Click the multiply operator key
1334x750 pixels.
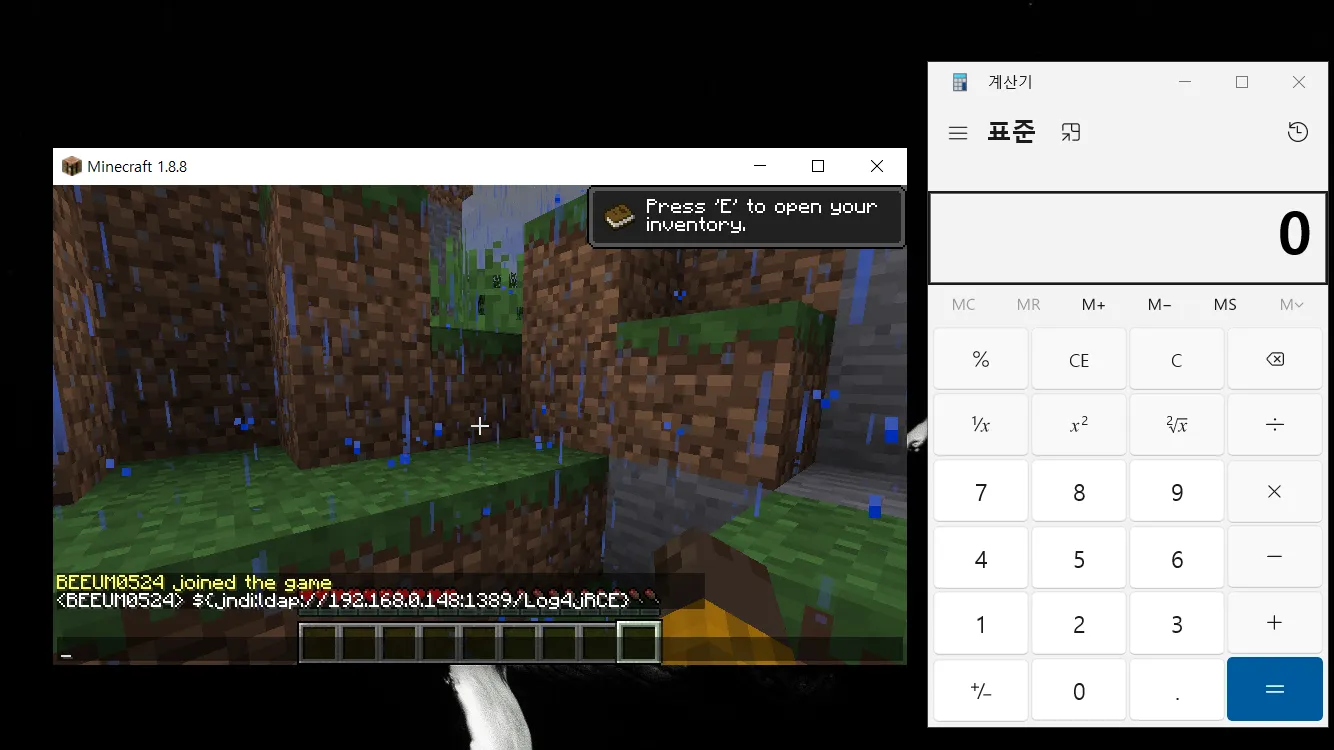click(1275, 491)
